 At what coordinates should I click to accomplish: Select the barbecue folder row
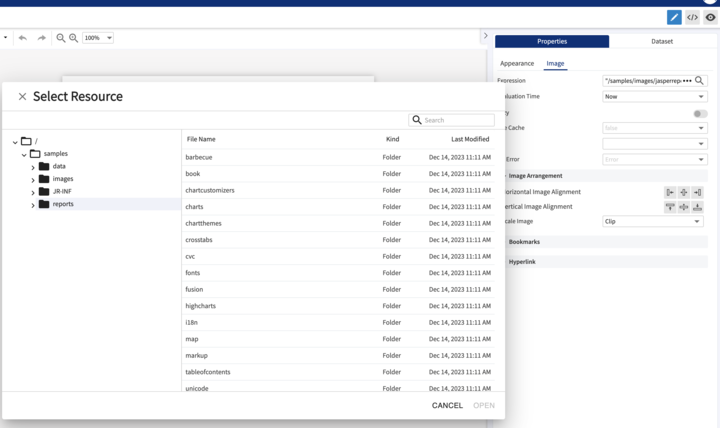tap(339, 157)
